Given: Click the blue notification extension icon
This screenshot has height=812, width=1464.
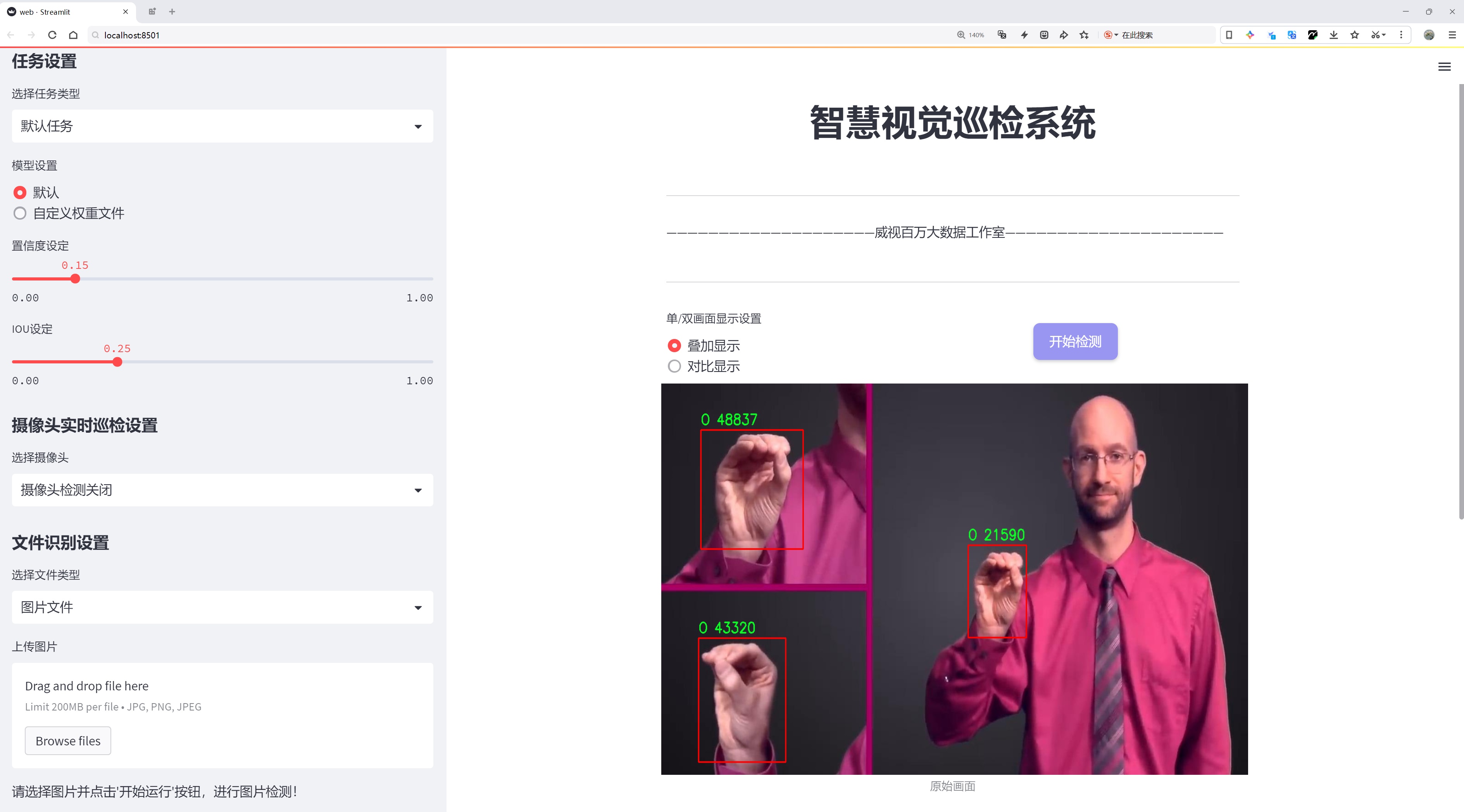Looking at the screenshot, I should [x=1271, y=35].
